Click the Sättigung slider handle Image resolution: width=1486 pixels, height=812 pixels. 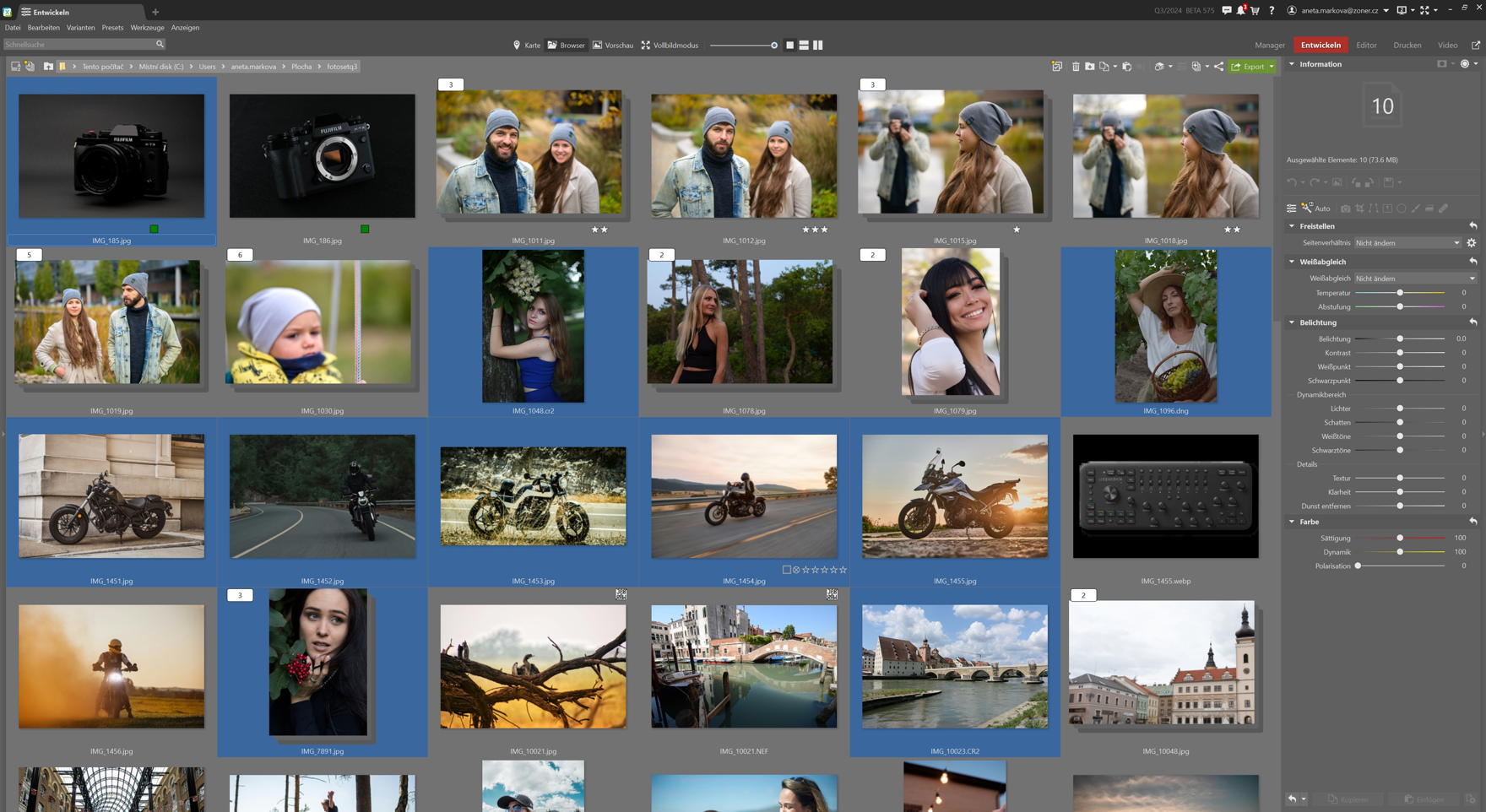coord(1400,538)
